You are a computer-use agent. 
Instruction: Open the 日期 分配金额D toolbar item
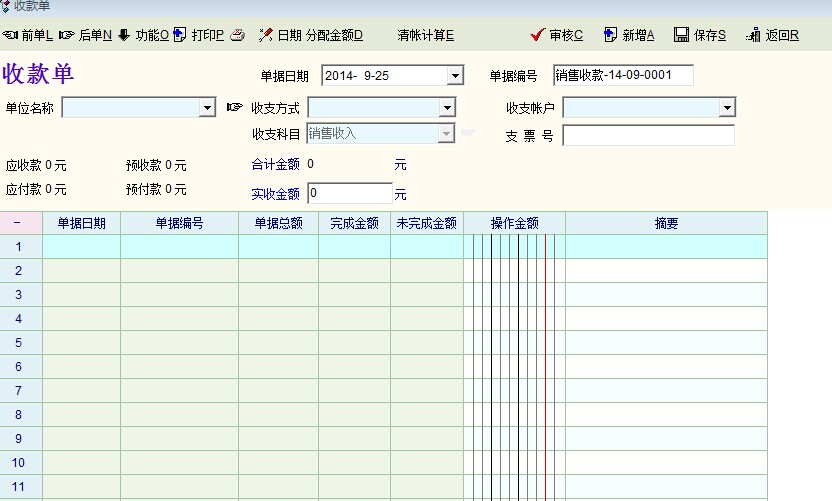(x=311, y=35)
